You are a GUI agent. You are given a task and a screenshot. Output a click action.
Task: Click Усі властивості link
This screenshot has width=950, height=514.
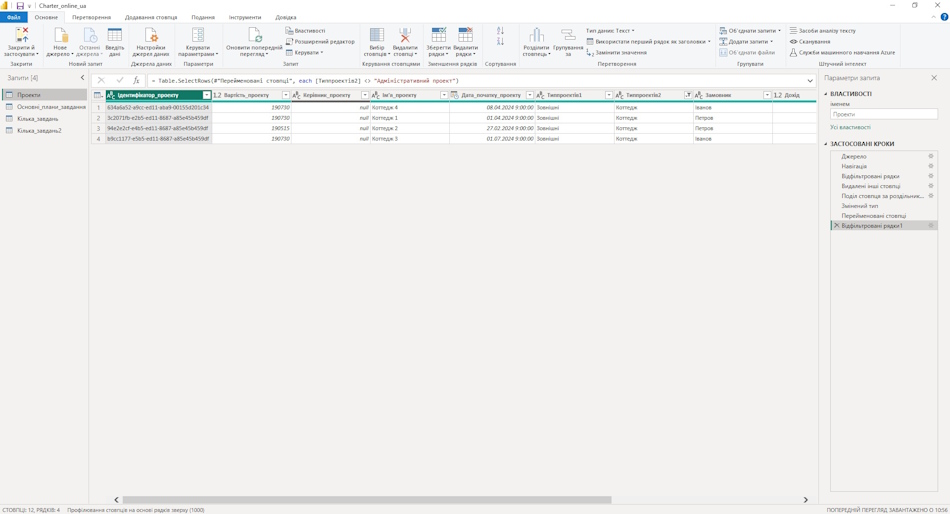click(850, 127)
